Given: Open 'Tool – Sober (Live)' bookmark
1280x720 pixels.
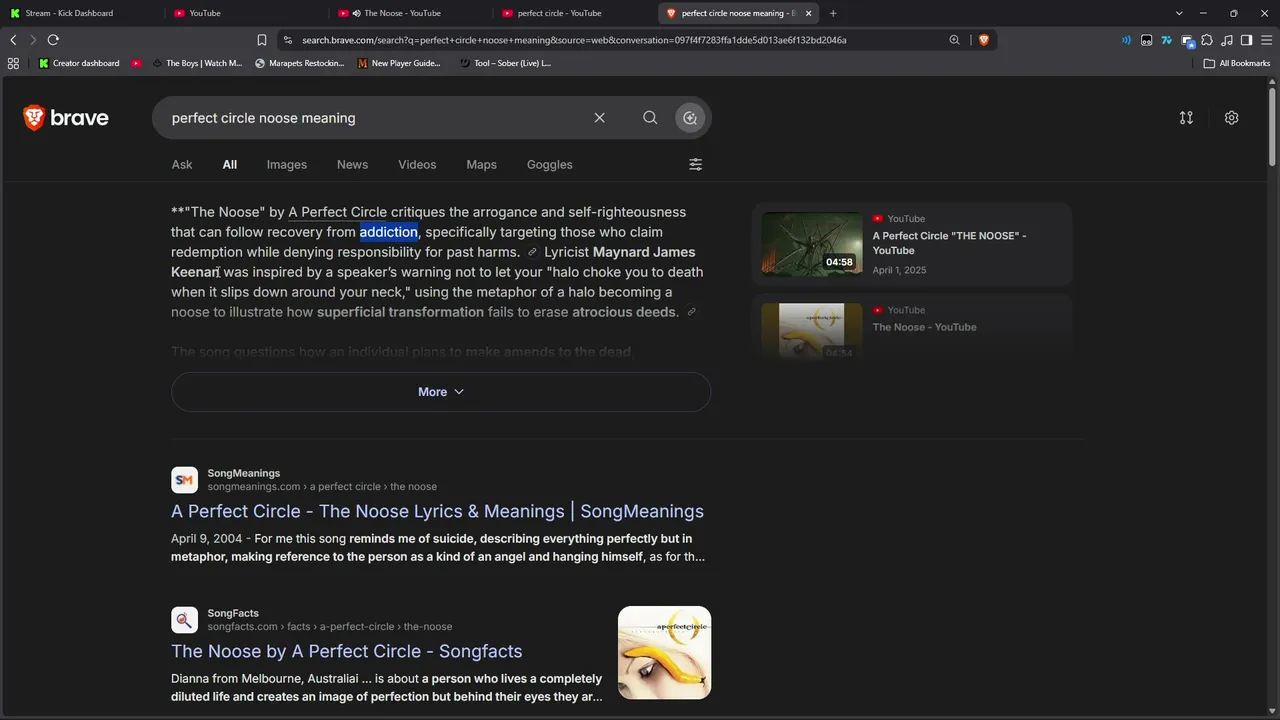Looking at the screenshot, I should tap(505, 63).
